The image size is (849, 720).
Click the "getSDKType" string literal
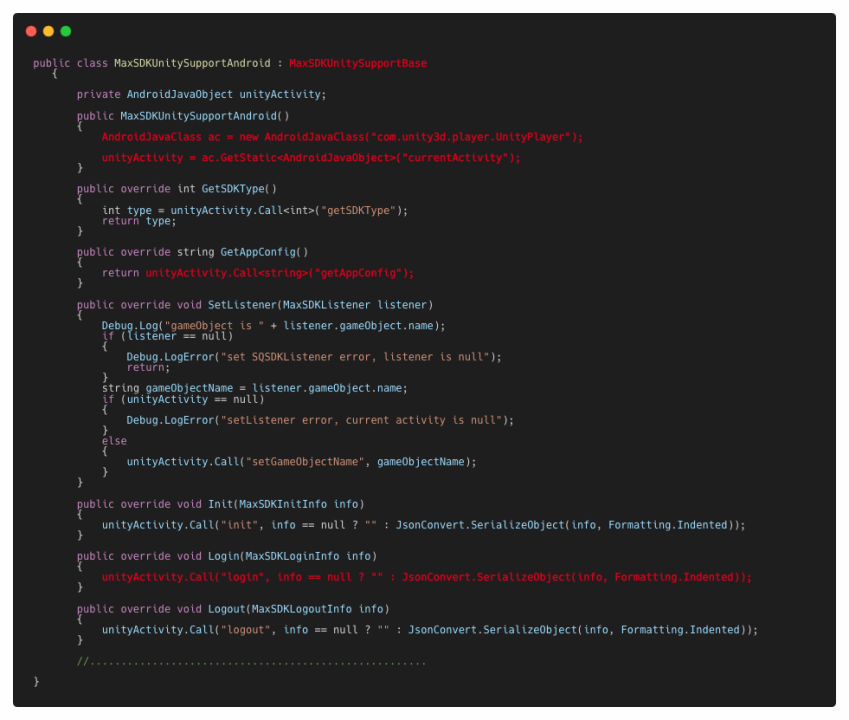coord(358,210)
